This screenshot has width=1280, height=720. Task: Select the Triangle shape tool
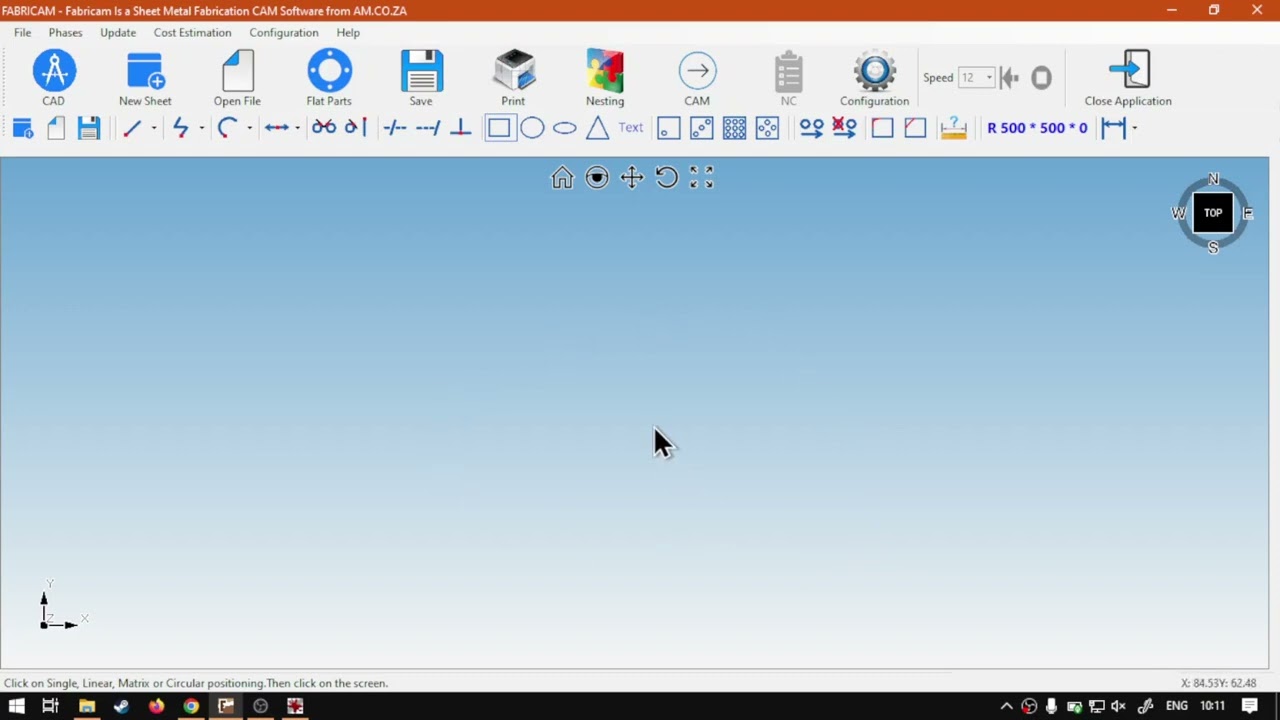pyautogui.click(x=598, y=128)
